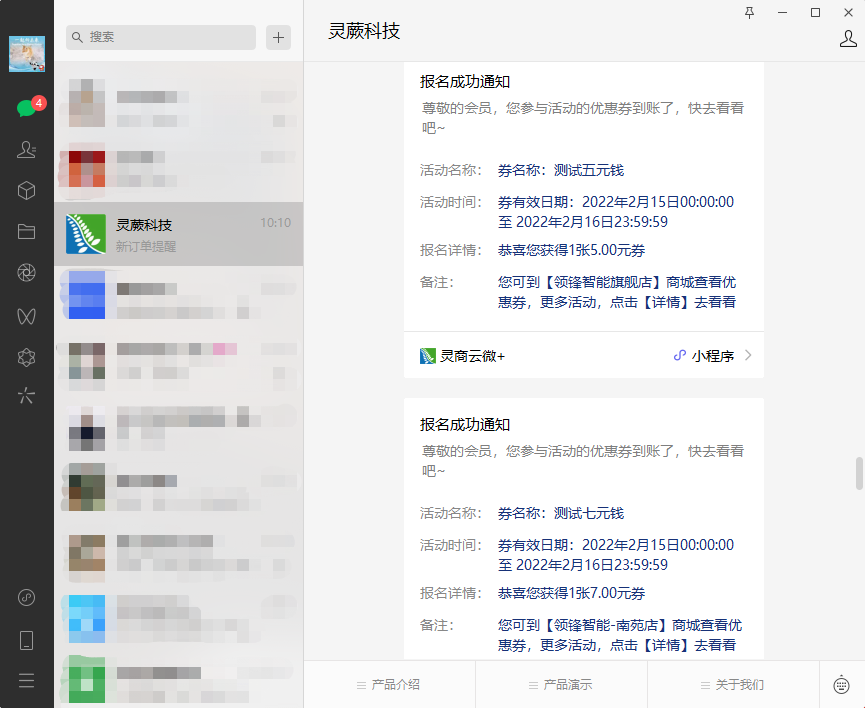Click the 10:10 timestamp on 灵蕨科技 chat
The image size is (865, 708).
click(275, 223)
